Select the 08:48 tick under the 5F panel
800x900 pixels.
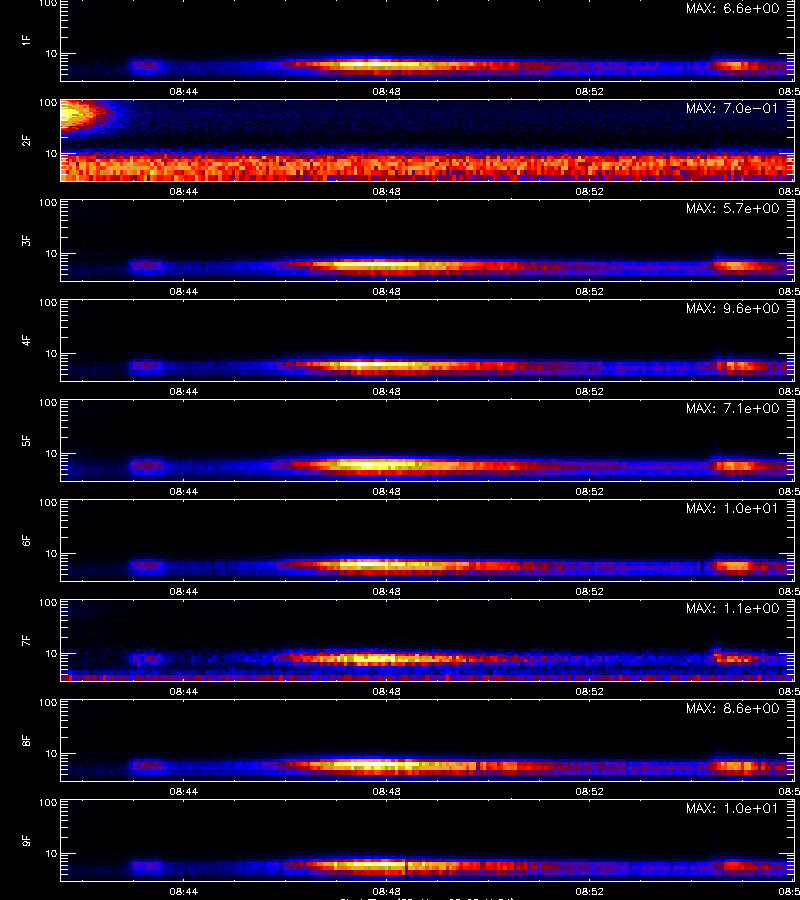pyautogui.click(x=386, y=491)
